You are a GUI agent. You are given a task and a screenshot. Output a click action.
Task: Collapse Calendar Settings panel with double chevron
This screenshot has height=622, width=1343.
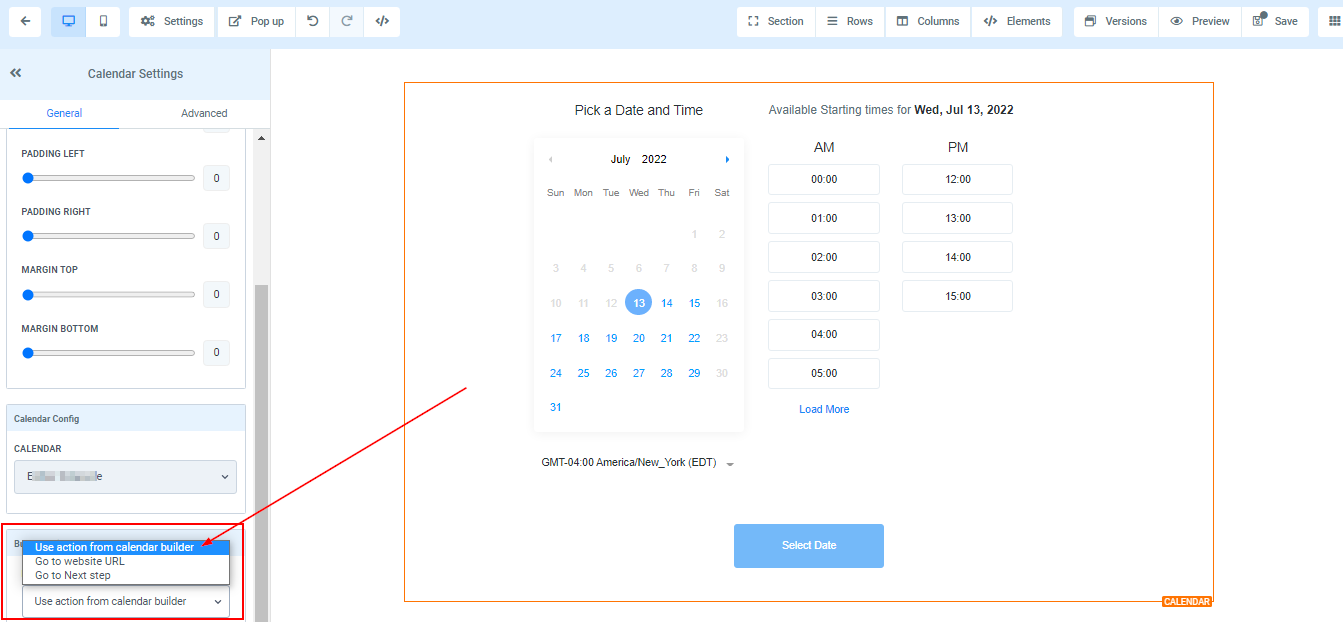(x=16, y=73)
